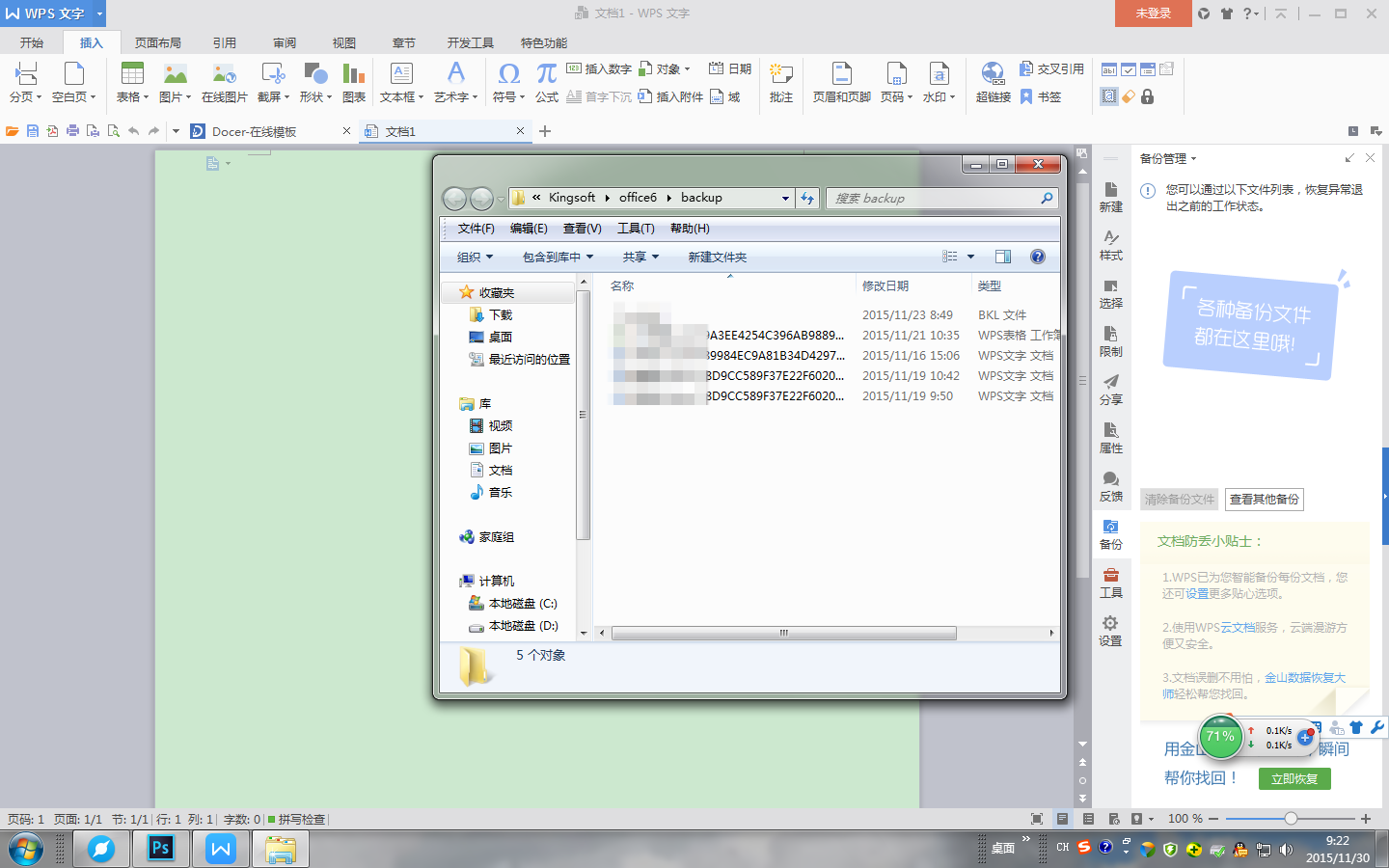Click the orange 未登录 login button
This screenshot has width=1389, height=868.
click(x=1153, y=14)
